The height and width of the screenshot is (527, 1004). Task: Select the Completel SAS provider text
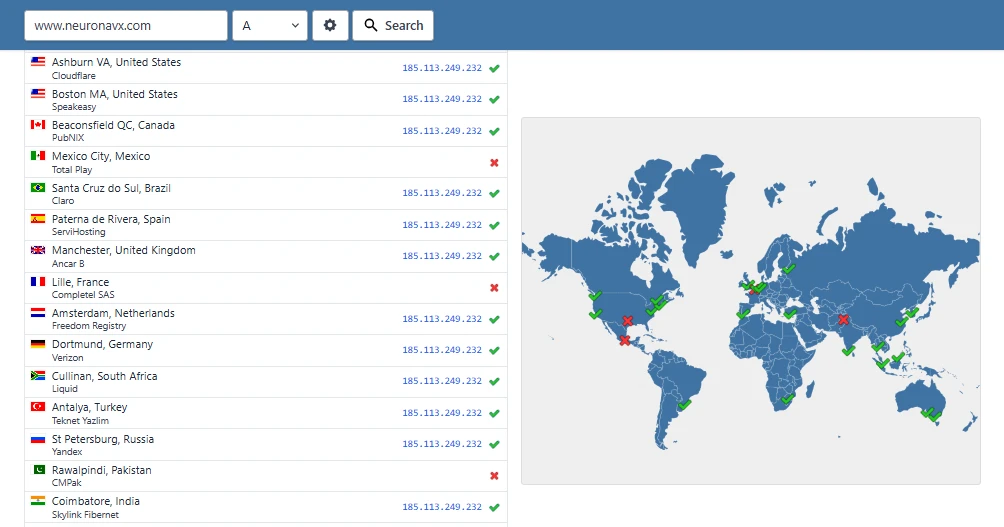click(83, 295)
